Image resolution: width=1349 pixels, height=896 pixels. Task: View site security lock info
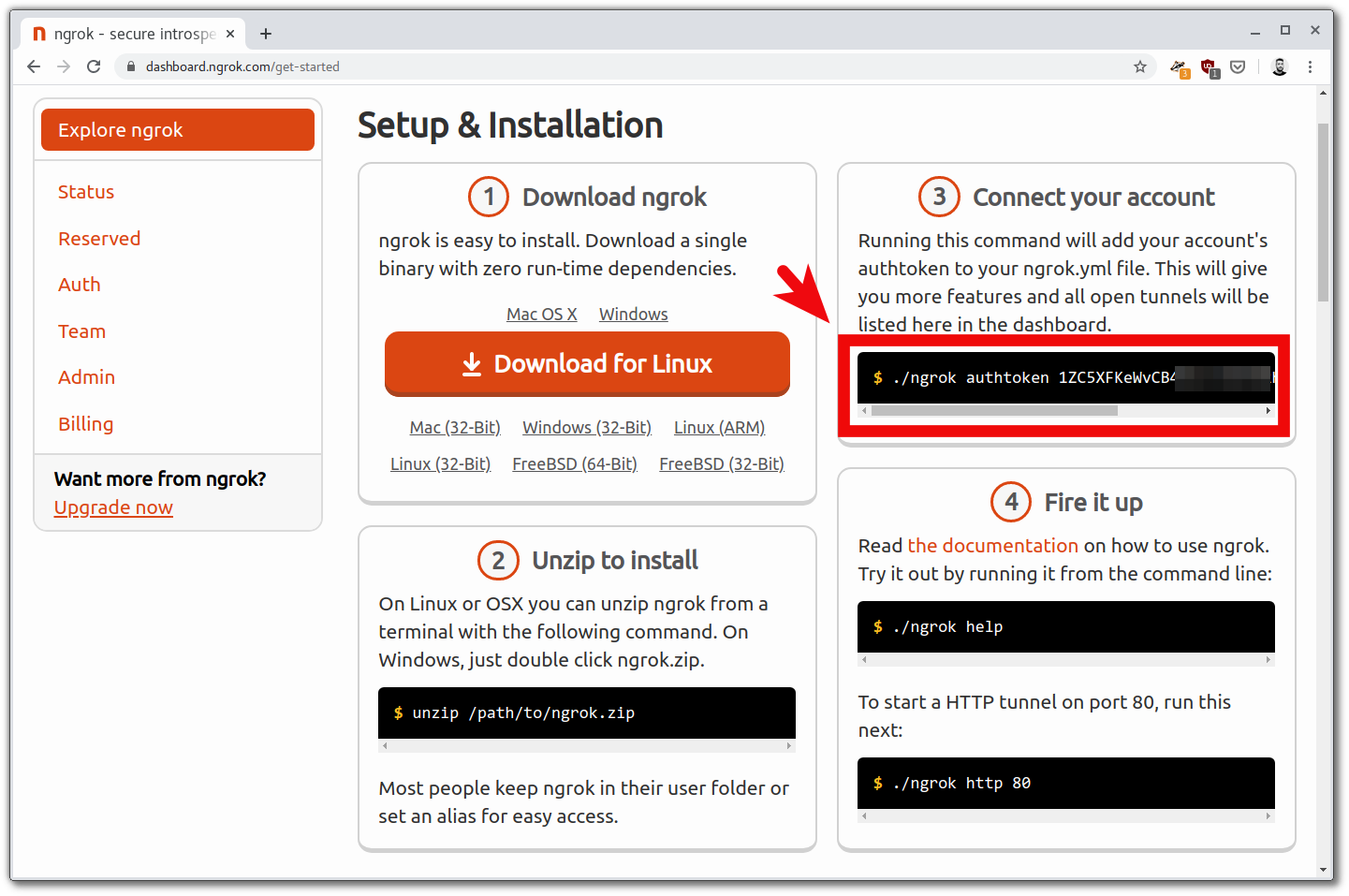pyautogui.click(x=131, y=66)
